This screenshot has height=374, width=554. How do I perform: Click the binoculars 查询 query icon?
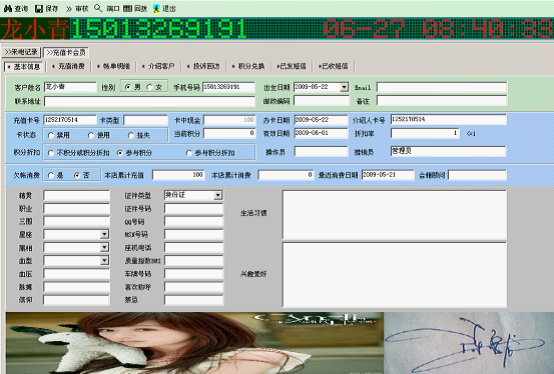tap(7, 8)
